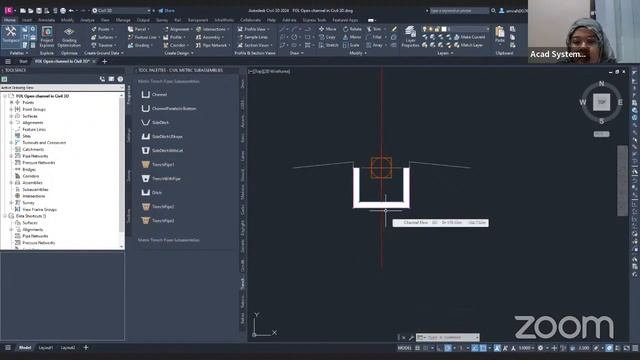Click the search icon in title bar
Viewport: 640px width, 360px height.
point(493,11)
